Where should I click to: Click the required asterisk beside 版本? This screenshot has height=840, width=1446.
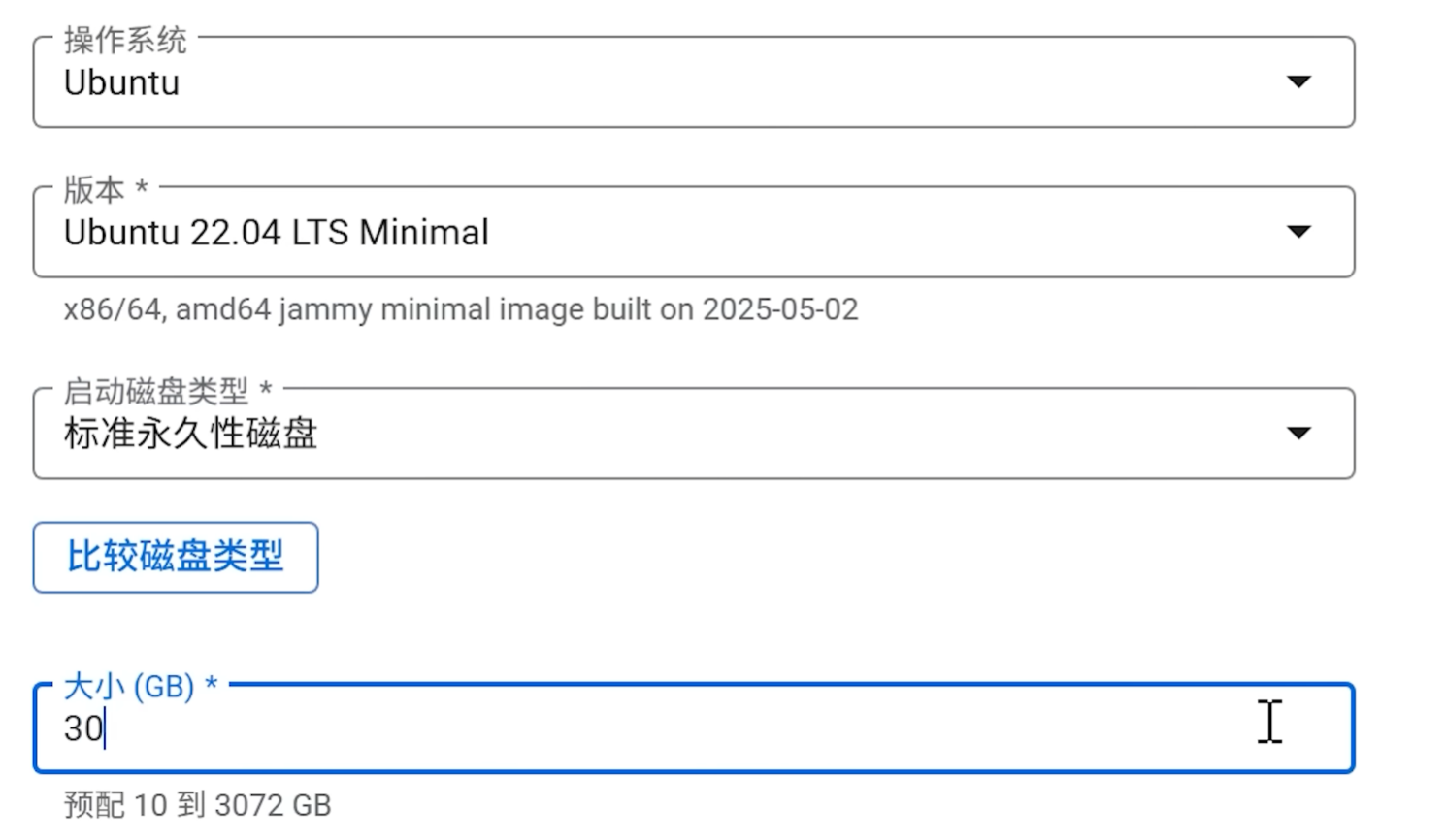click(142, 188)
